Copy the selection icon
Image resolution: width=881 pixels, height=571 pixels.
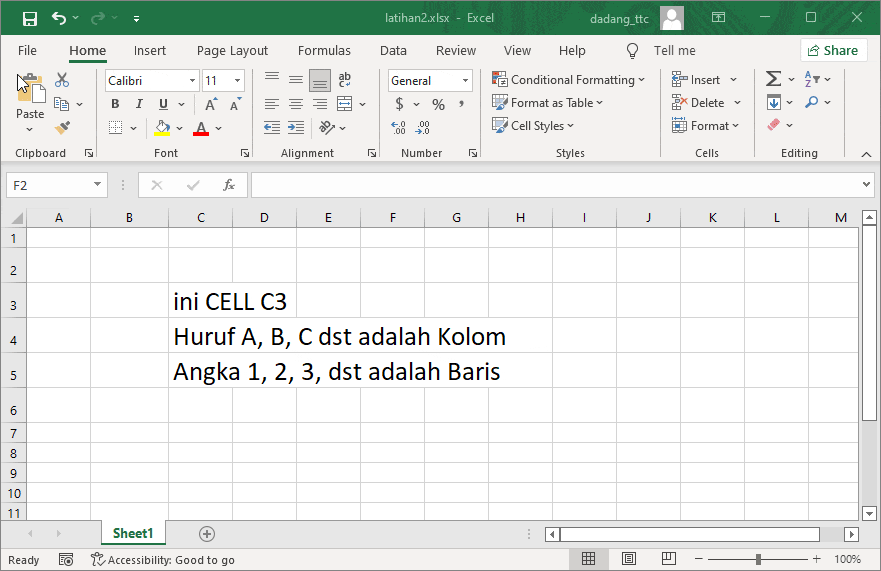(x=61, y=104)
